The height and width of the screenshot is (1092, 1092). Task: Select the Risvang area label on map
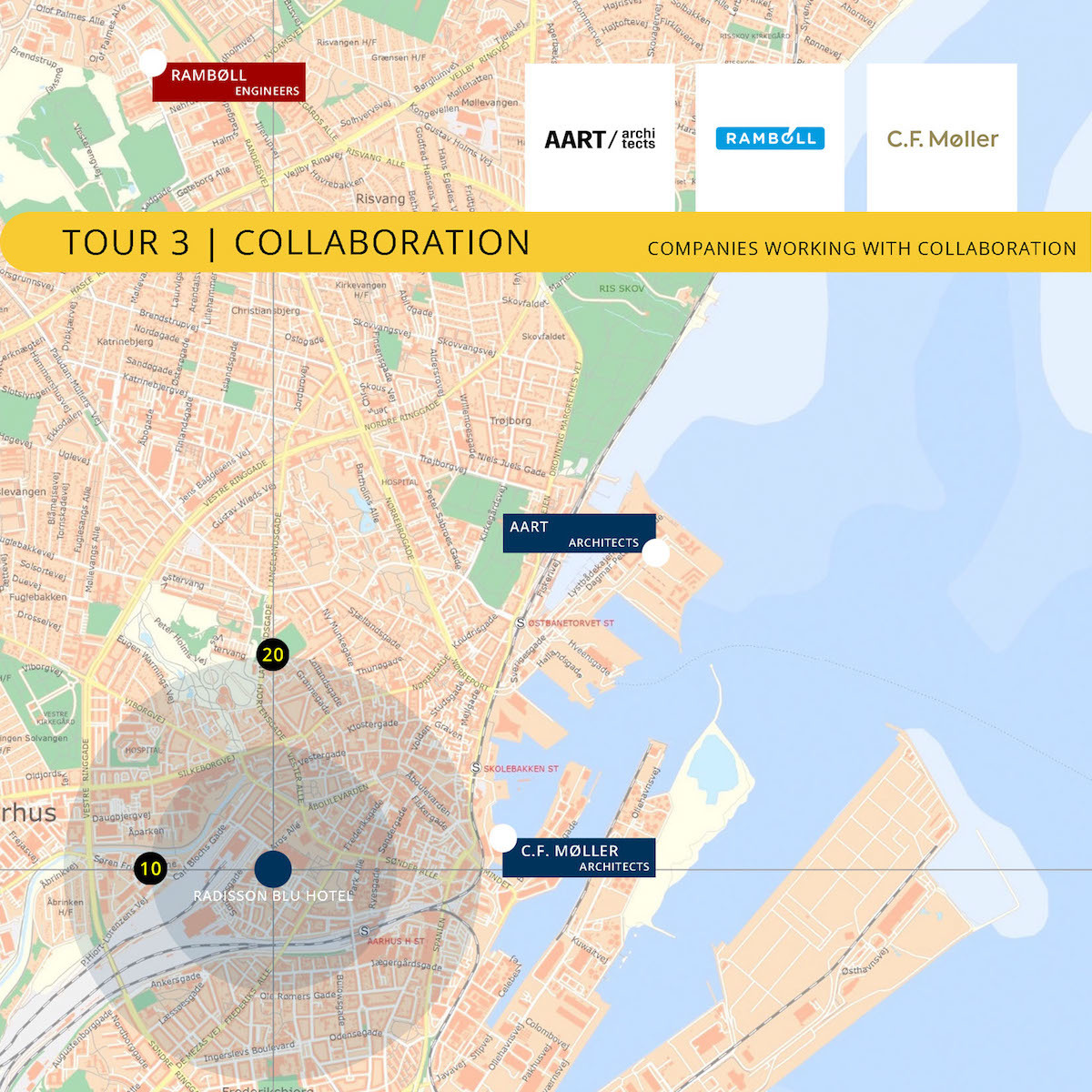(x=380, y=198)
